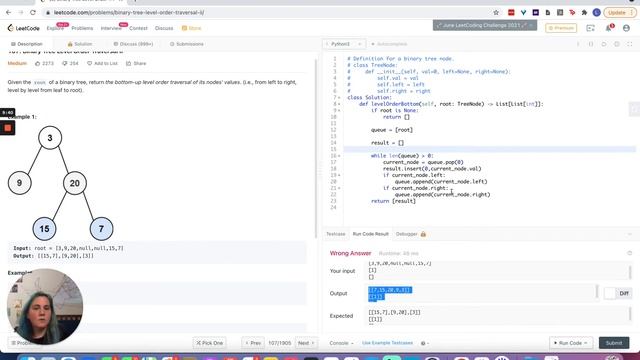The width and height of the screenshot is (640, 360).
Task: Click the browser back arrow
Action: [9, 13]
